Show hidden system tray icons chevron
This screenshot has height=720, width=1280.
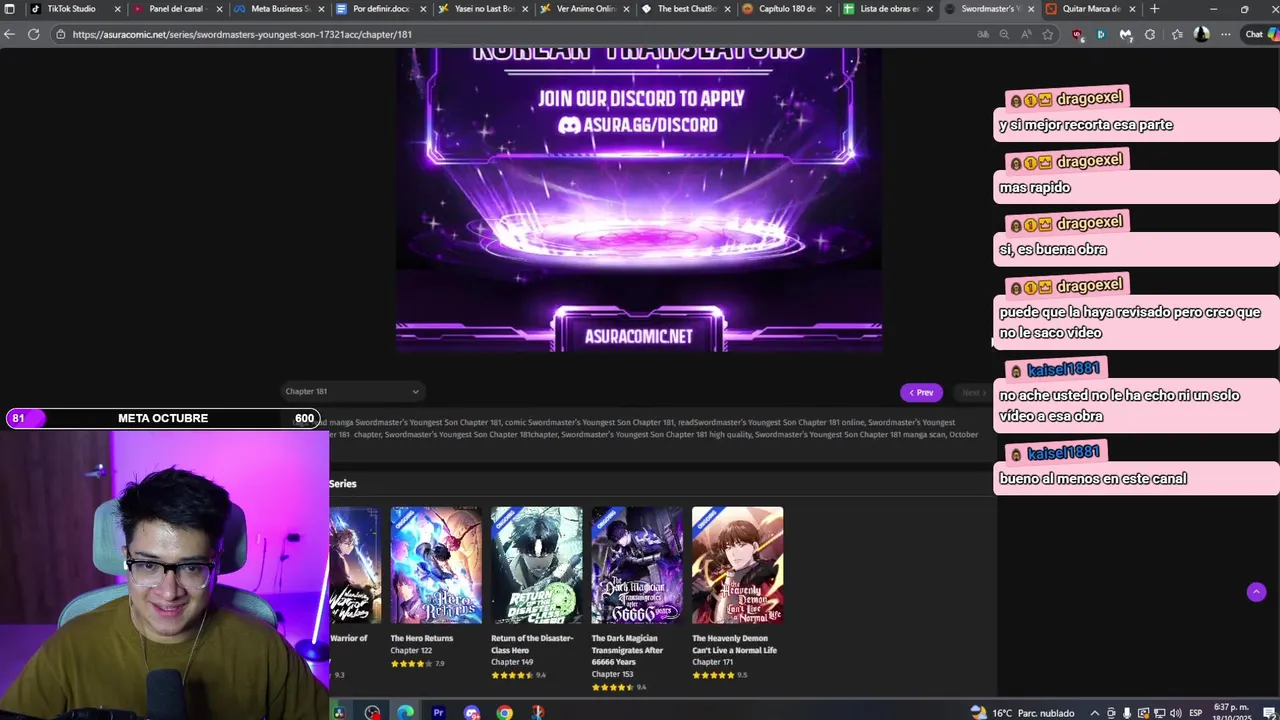pyautogui.click(x=1095, y=713)
